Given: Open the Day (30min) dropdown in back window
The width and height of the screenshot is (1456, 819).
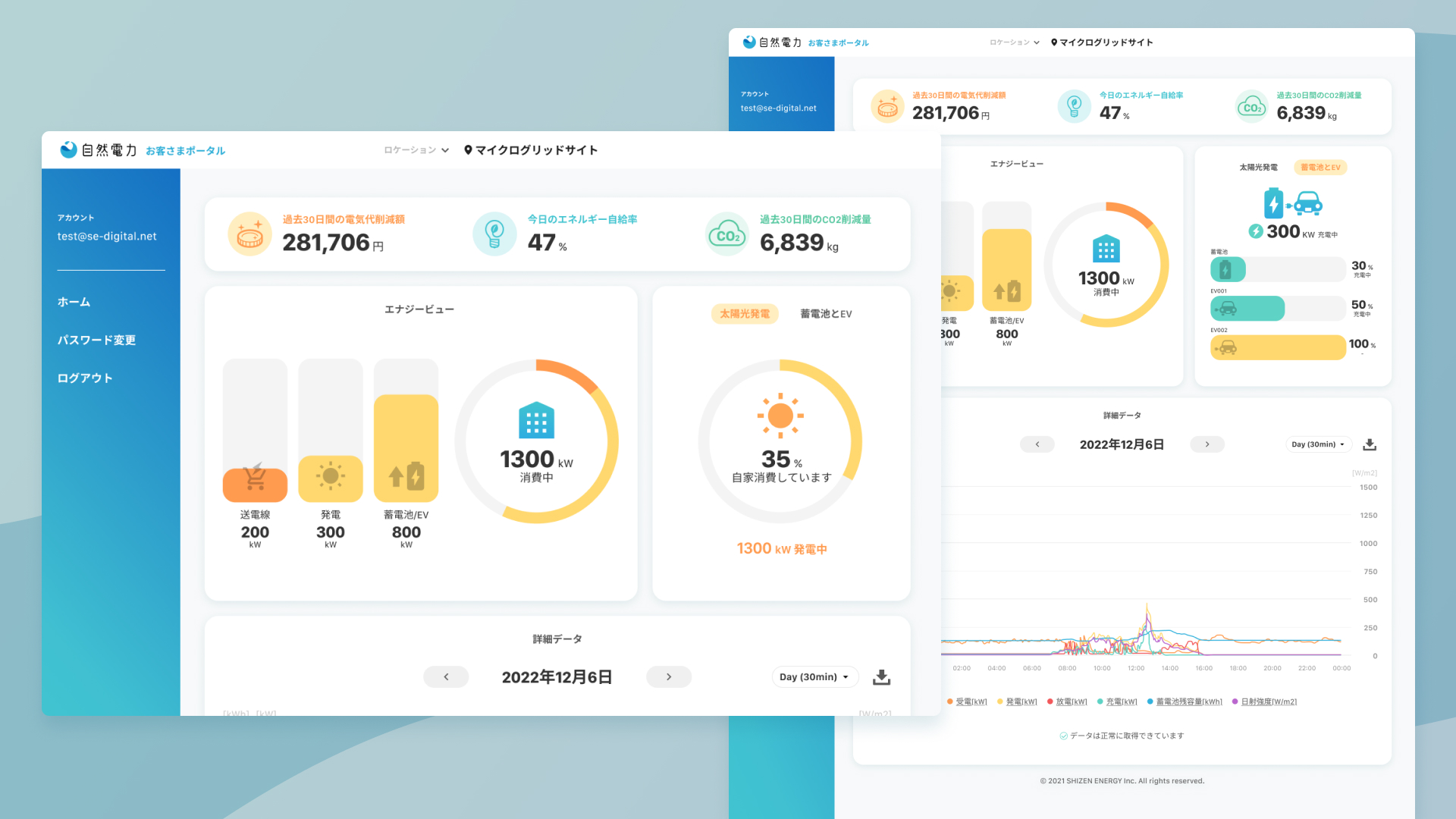Looking at the screenshot, I should [1318, 444].
